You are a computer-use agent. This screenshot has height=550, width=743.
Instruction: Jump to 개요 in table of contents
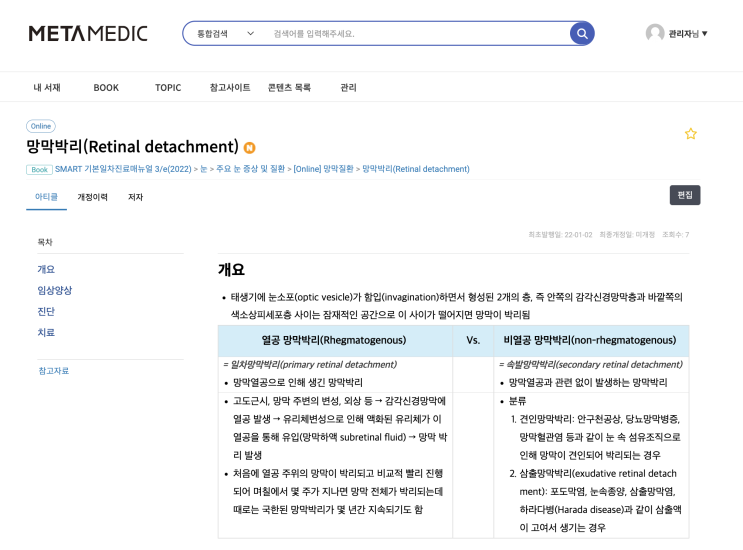[x=46, y=270]
